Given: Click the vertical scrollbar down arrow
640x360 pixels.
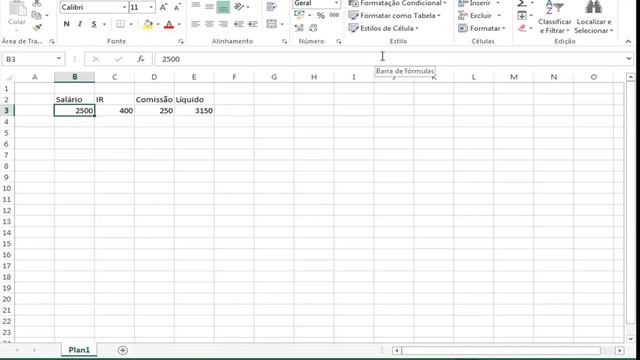Looking at the screenshot, I should pos(631,339).
